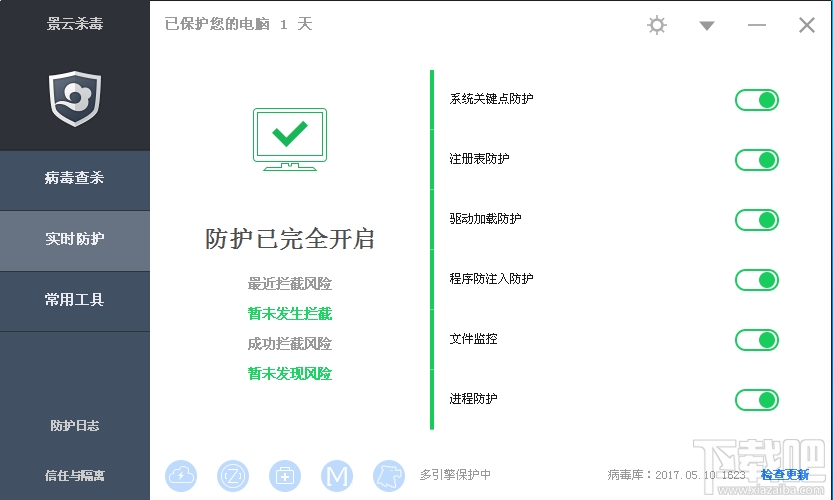Click 驱动加载防护 label
The width and height of the screenshot is (833, 500).
point(485,219)
